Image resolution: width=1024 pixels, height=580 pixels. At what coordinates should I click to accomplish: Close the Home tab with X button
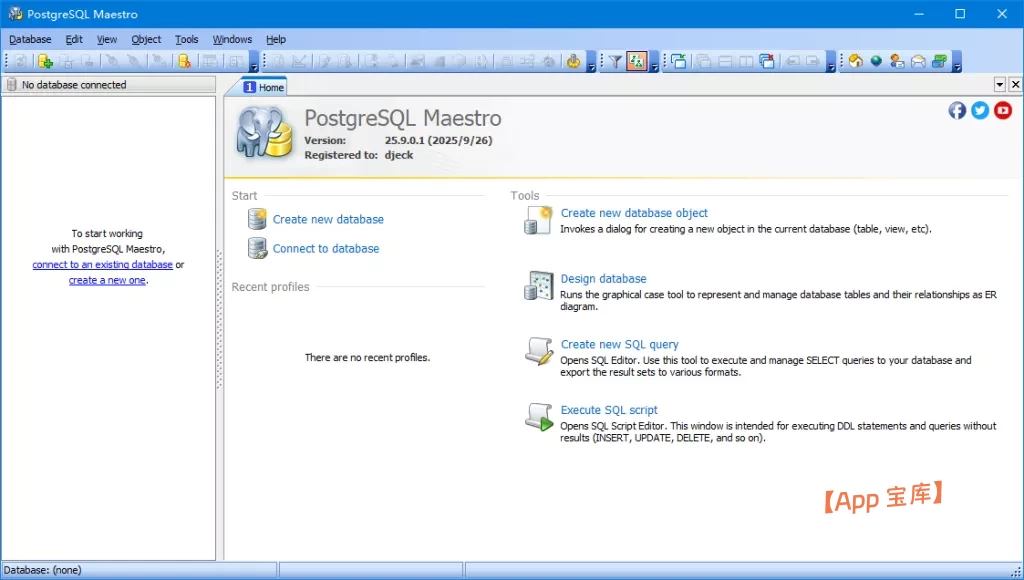[x=1015, y=85]
